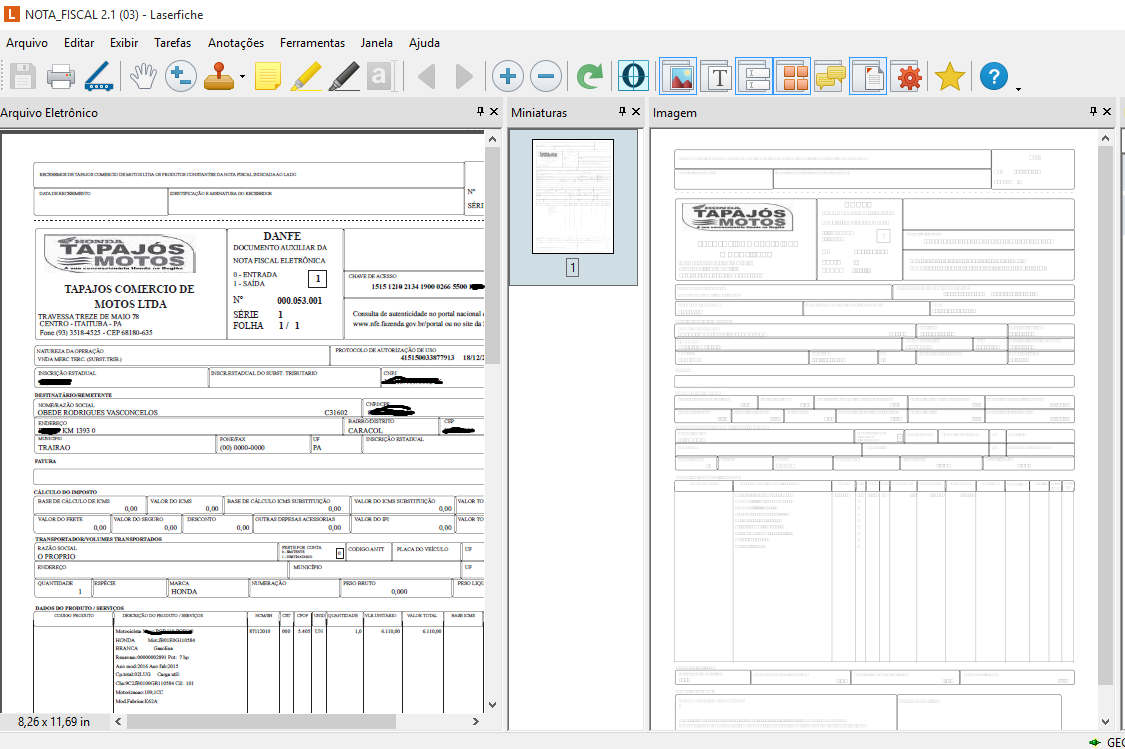Select page 1 thumbnail in Miniaturas

[x=573, y=196]
